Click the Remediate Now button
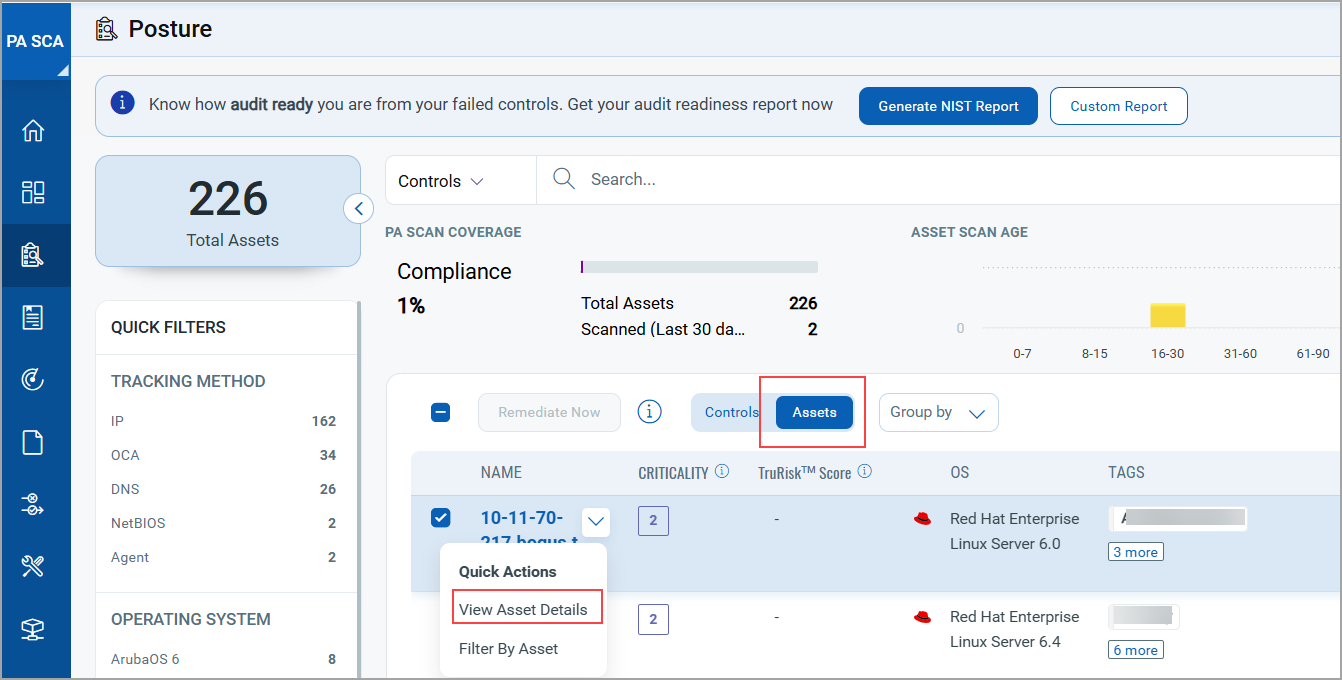1342x680 pixels. click(x=549, y=412)
